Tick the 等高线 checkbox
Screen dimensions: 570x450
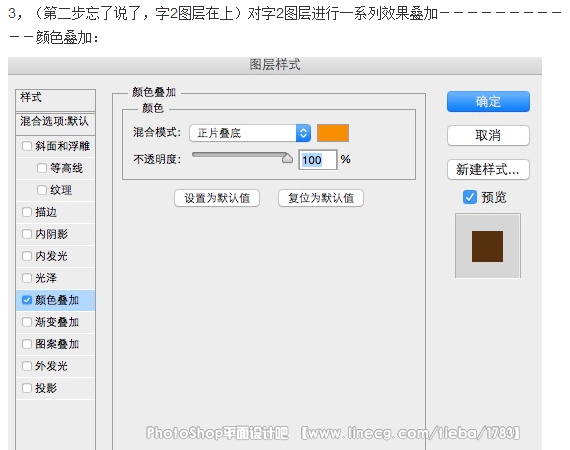(42, 168)
